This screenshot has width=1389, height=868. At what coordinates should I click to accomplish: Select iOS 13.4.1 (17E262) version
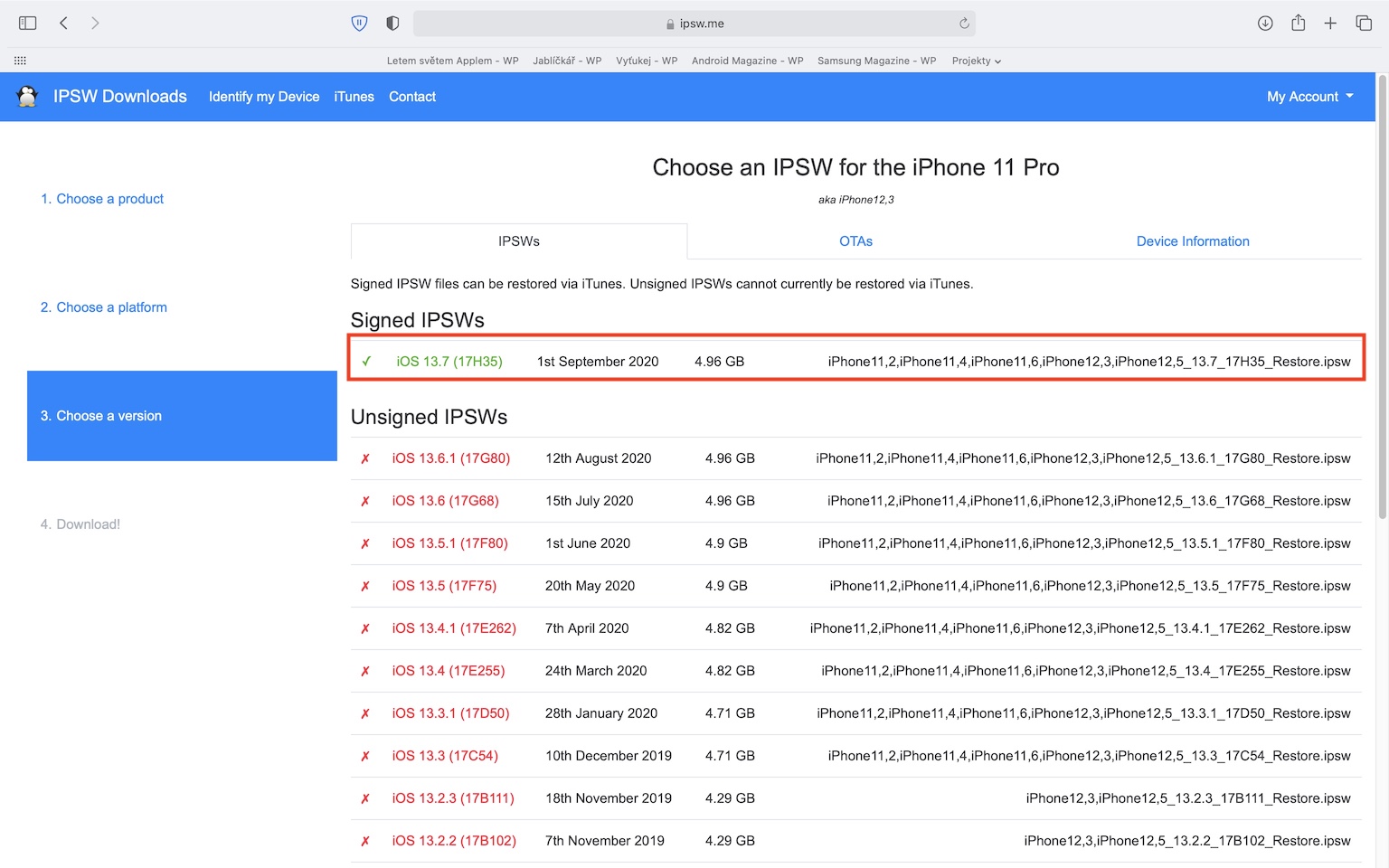tap(454, 628)
